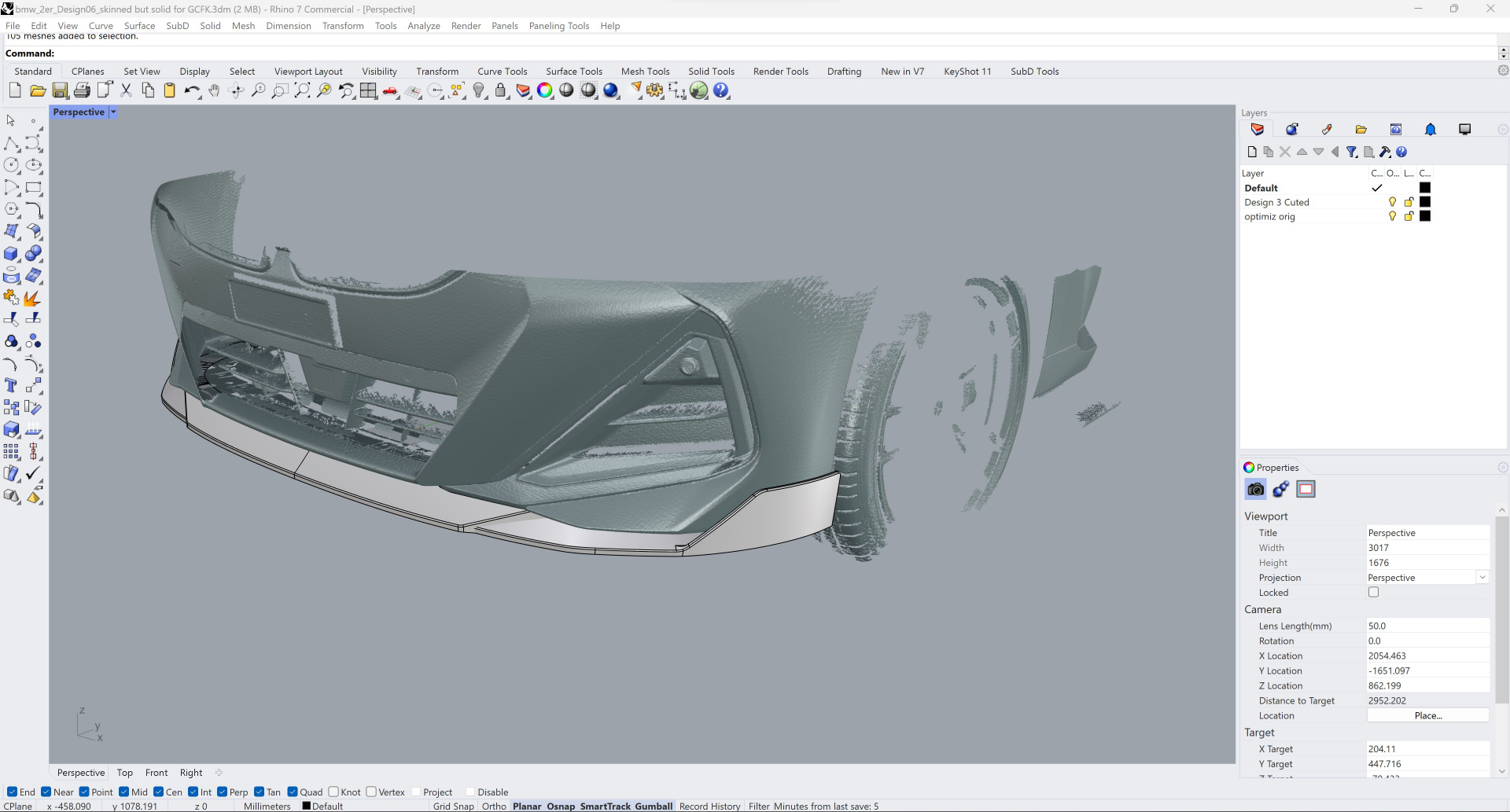Enable the Locked viewport checkbox
This screenshot has height=812, width=1510.
1373,593
